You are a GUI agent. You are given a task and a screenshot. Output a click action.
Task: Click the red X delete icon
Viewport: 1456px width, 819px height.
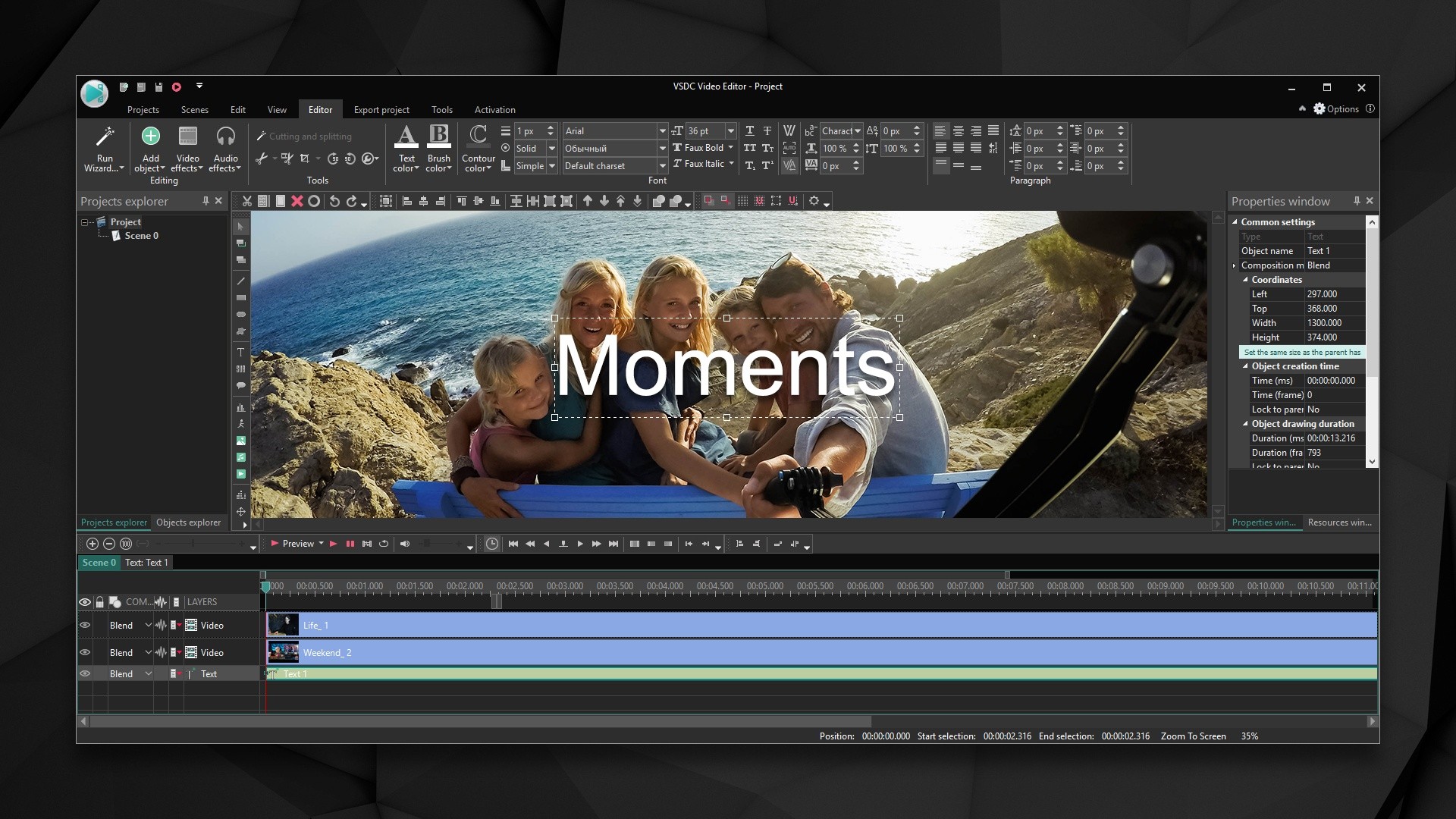(297, 201)
